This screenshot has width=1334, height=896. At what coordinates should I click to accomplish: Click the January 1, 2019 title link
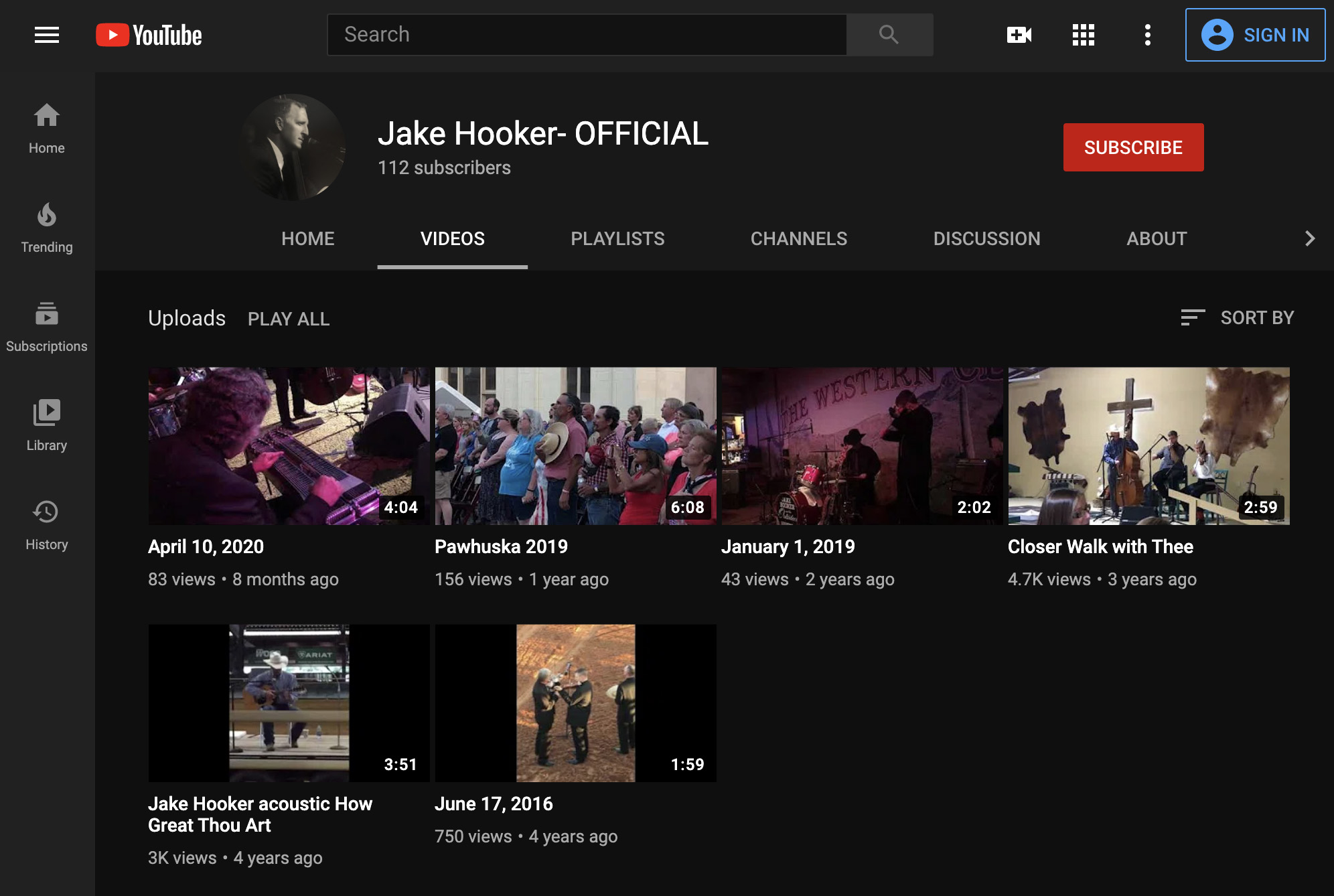click(x=788, y=546)
